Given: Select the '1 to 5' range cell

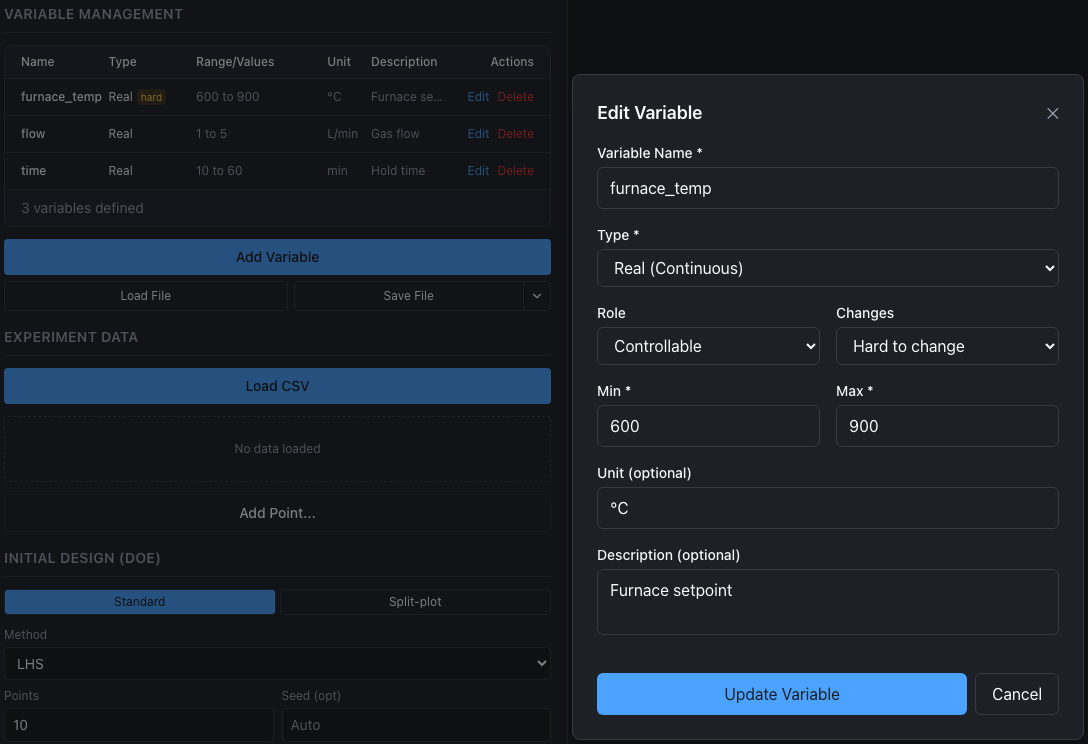Looking at the screenshot, I should click(212, 133).
